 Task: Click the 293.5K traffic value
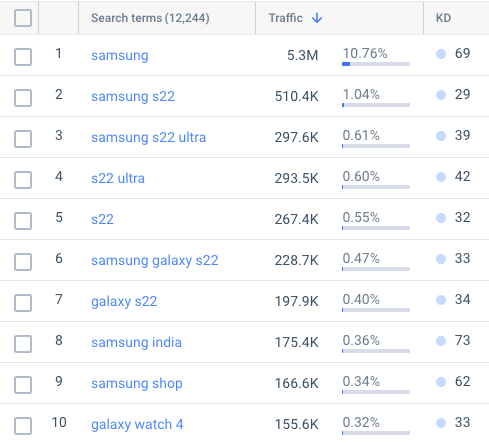tap(297, 178)
